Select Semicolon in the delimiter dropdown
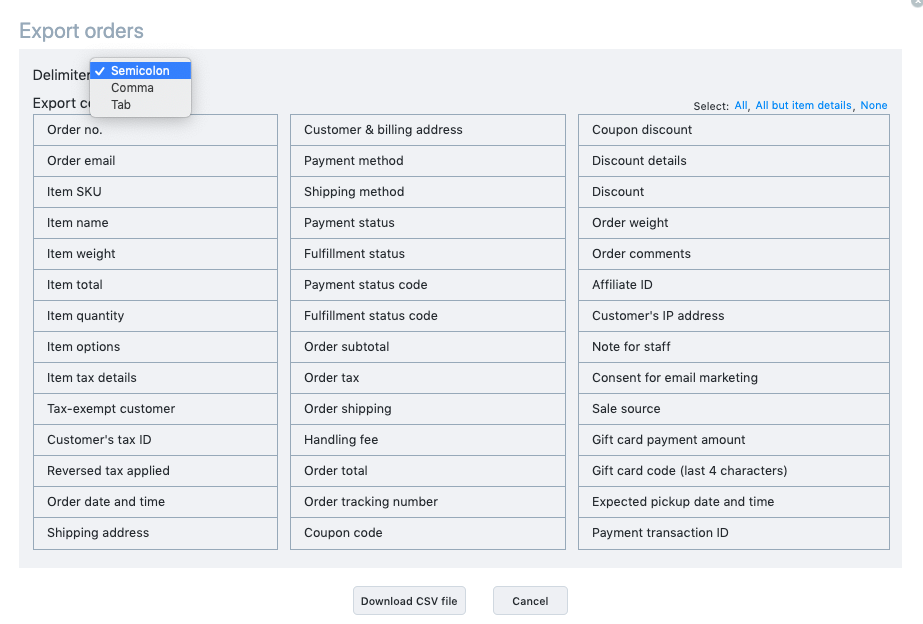Screen dimensions: 923x624 (x=140, y=71)
